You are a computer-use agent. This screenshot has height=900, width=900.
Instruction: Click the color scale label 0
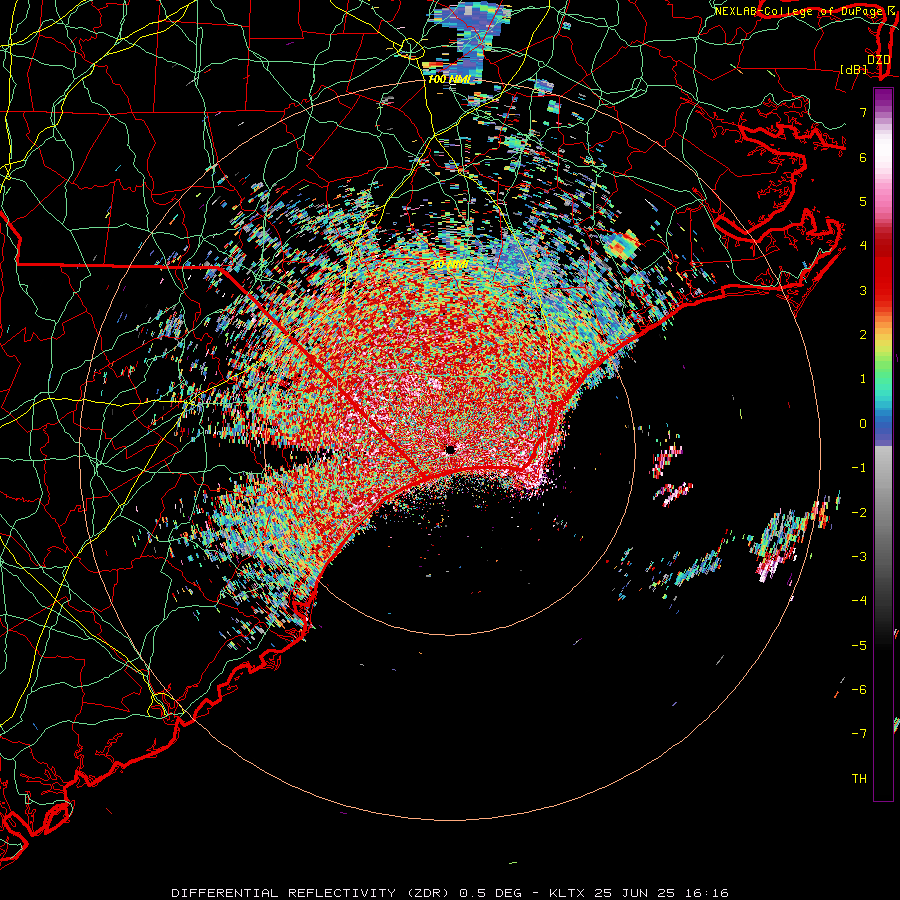pos(863,424)
